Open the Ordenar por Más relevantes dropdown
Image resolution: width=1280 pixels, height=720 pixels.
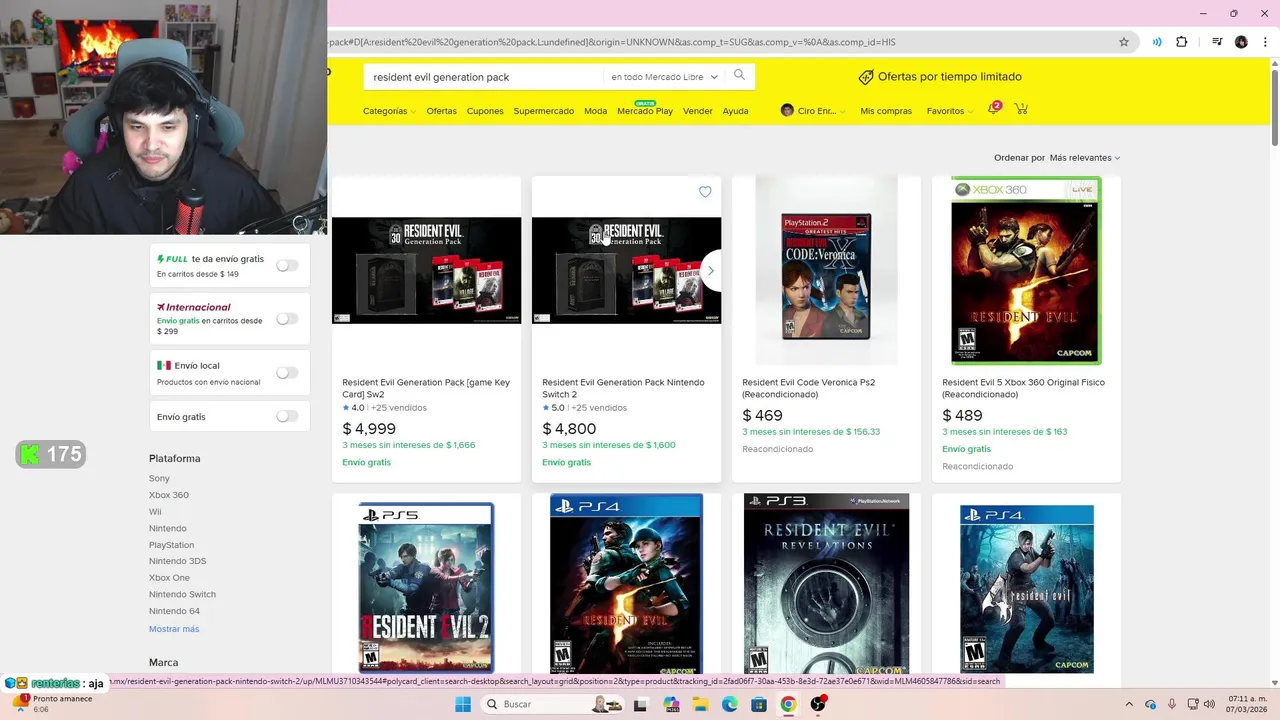pos(1084,158)
